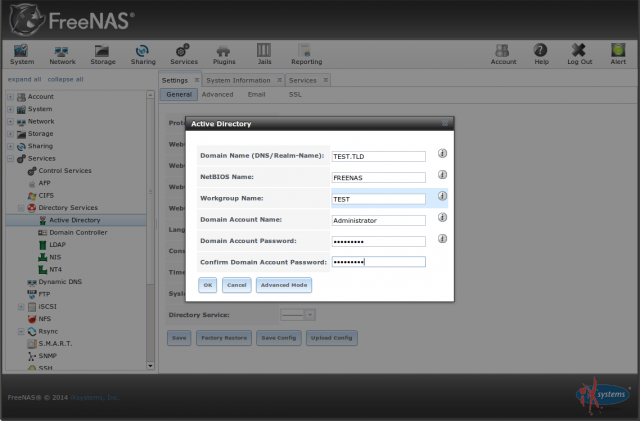Select Dynamic DNS tree item

point(60,282)
